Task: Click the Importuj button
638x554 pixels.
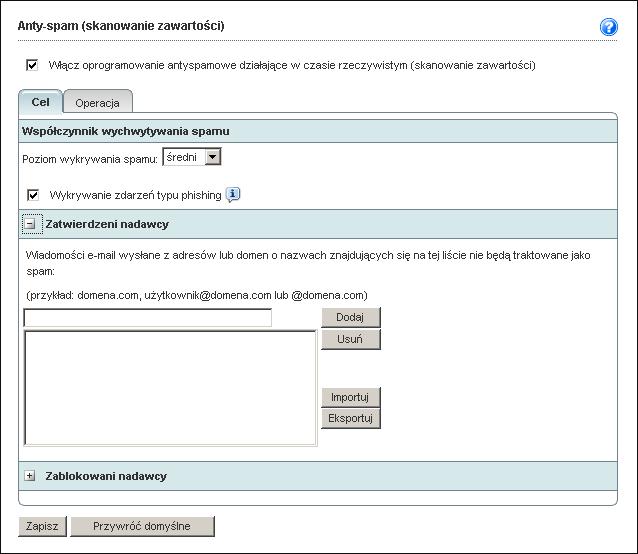Action: click(350, 397)
